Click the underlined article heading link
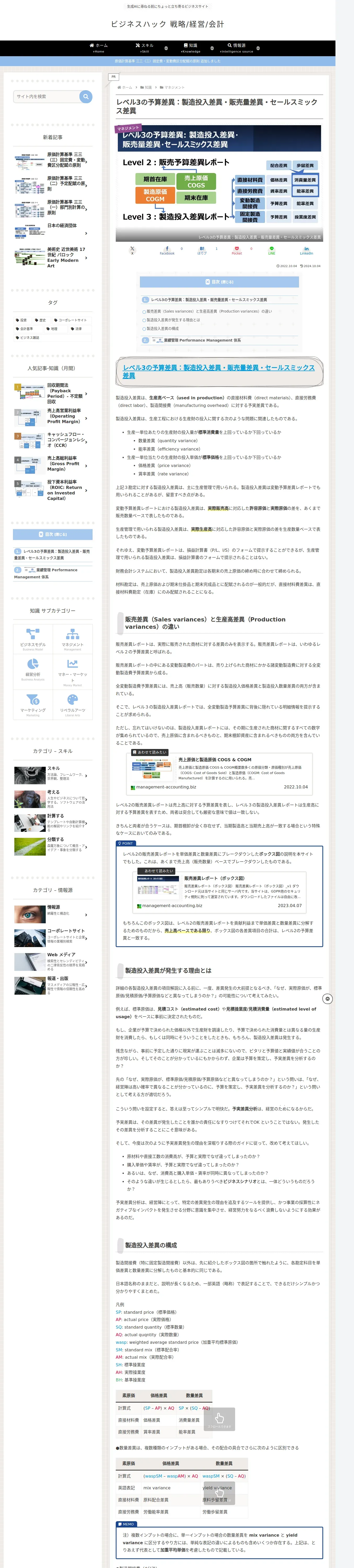This screenshot has height=1568, width=354. tap(219, 371)
